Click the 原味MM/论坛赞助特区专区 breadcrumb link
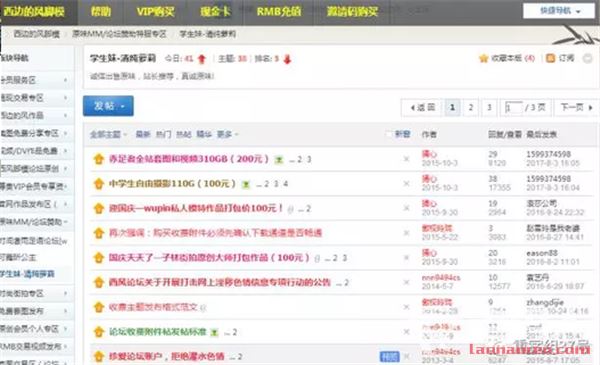 tap(119, 34)
